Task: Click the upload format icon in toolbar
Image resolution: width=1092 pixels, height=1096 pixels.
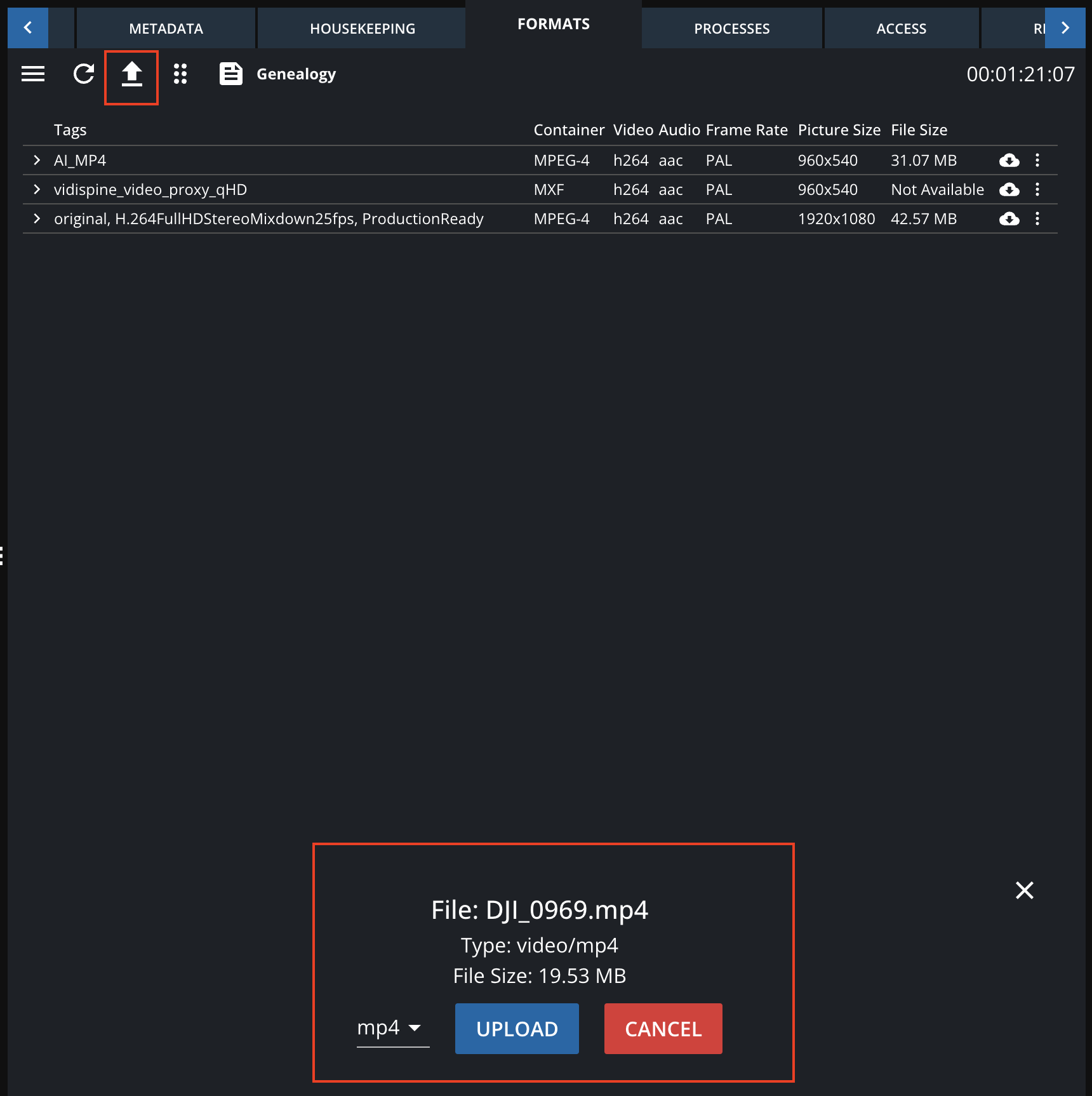Action: point(131,74)
